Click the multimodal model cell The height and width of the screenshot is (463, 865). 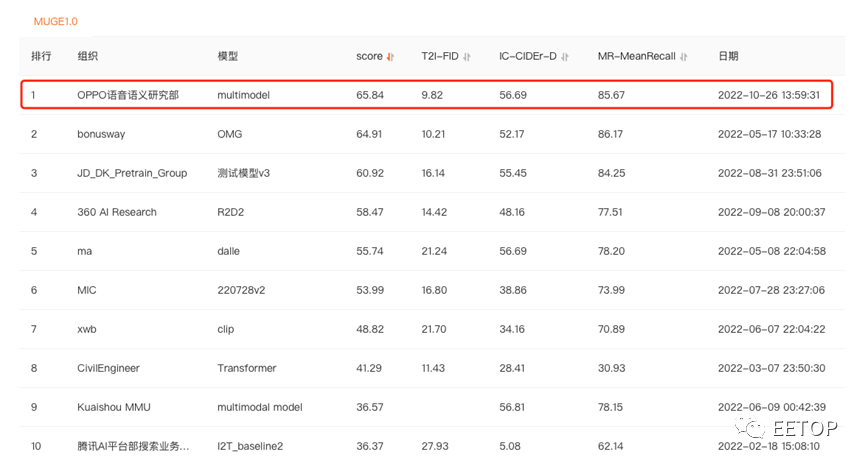(260, 407)
